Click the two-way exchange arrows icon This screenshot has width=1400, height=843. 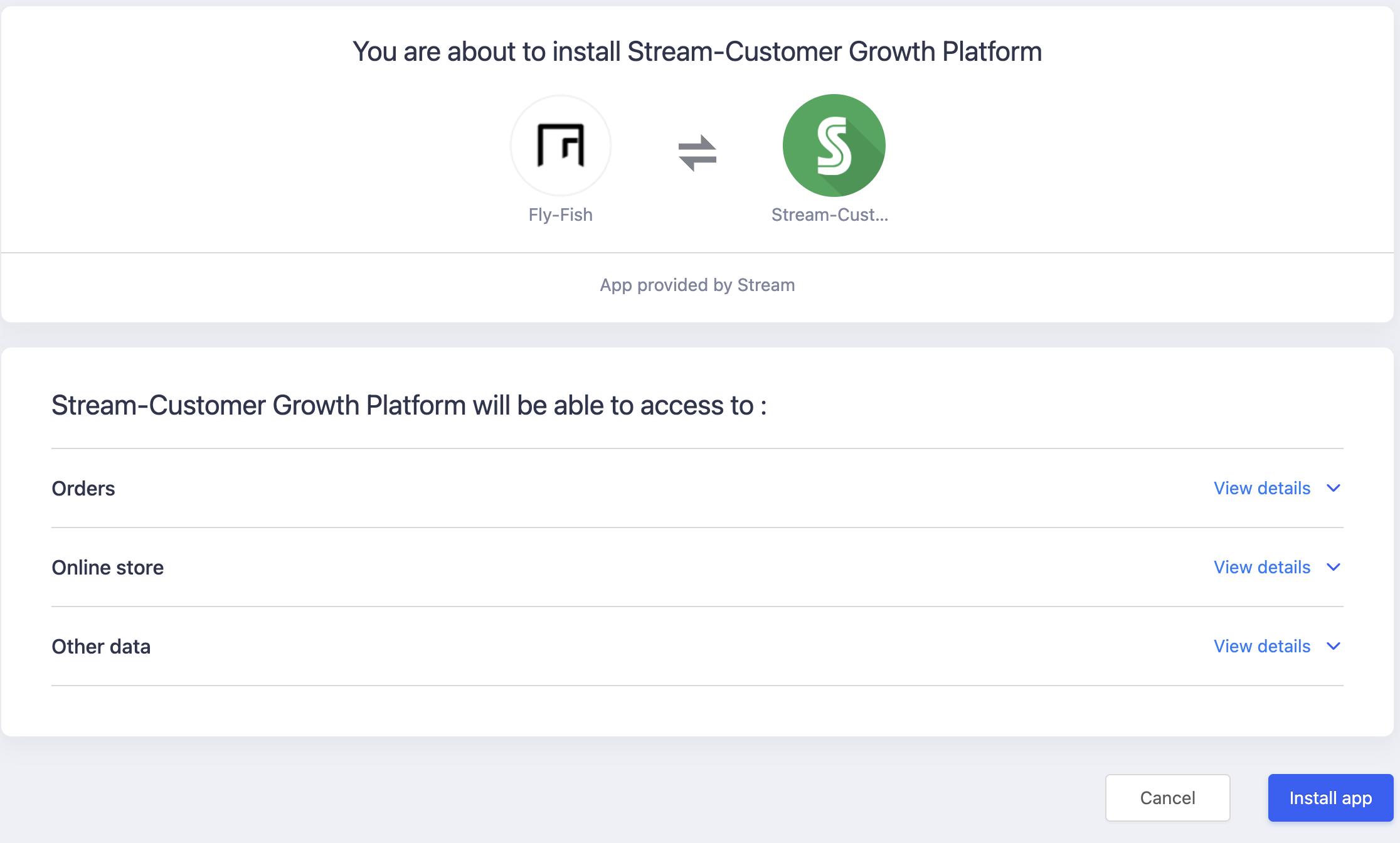click(x=697, y=152)
